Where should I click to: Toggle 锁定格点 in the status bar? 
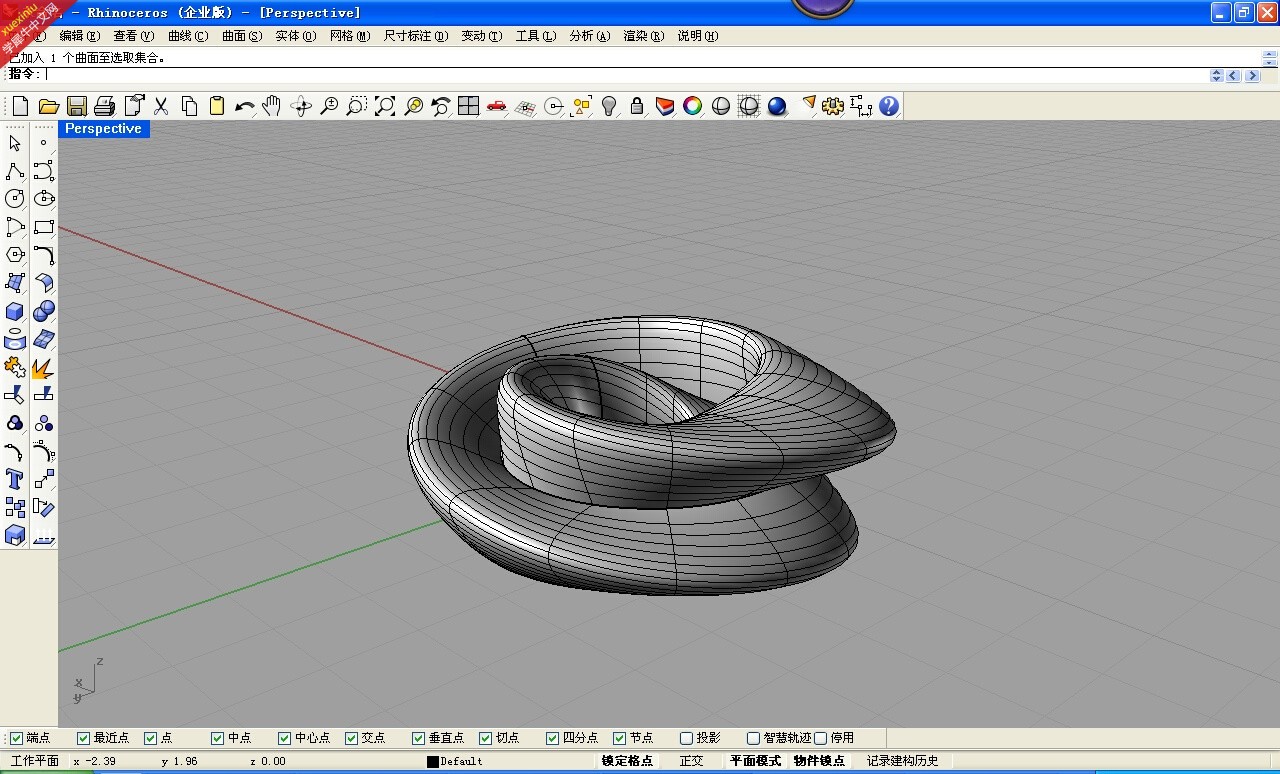point(627,761)
